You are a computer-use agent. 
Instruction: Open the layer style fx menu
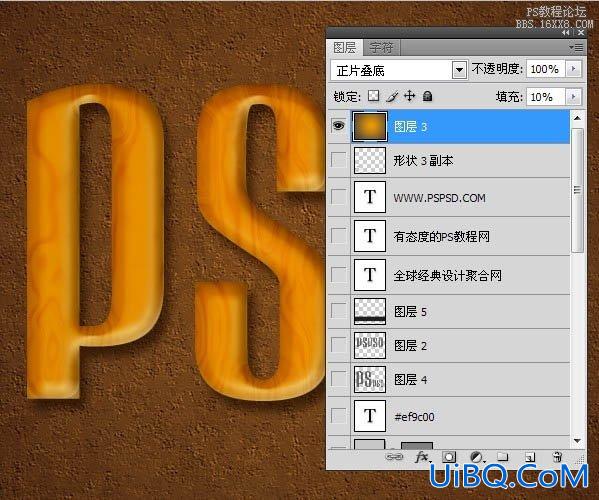click(422, 456)
